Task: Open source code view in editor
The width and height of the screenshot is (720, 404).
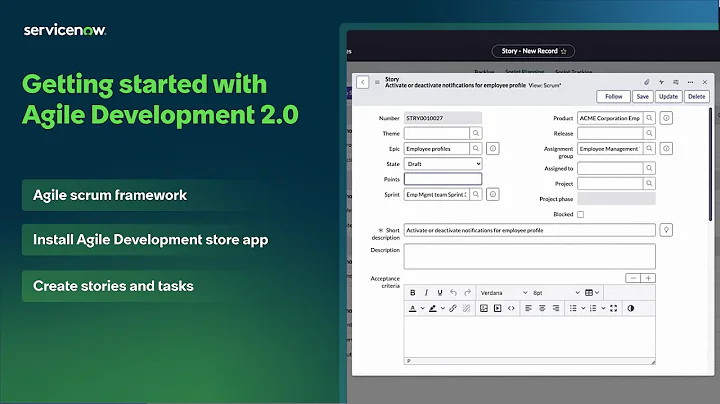Action: click(x=511, y=308)
